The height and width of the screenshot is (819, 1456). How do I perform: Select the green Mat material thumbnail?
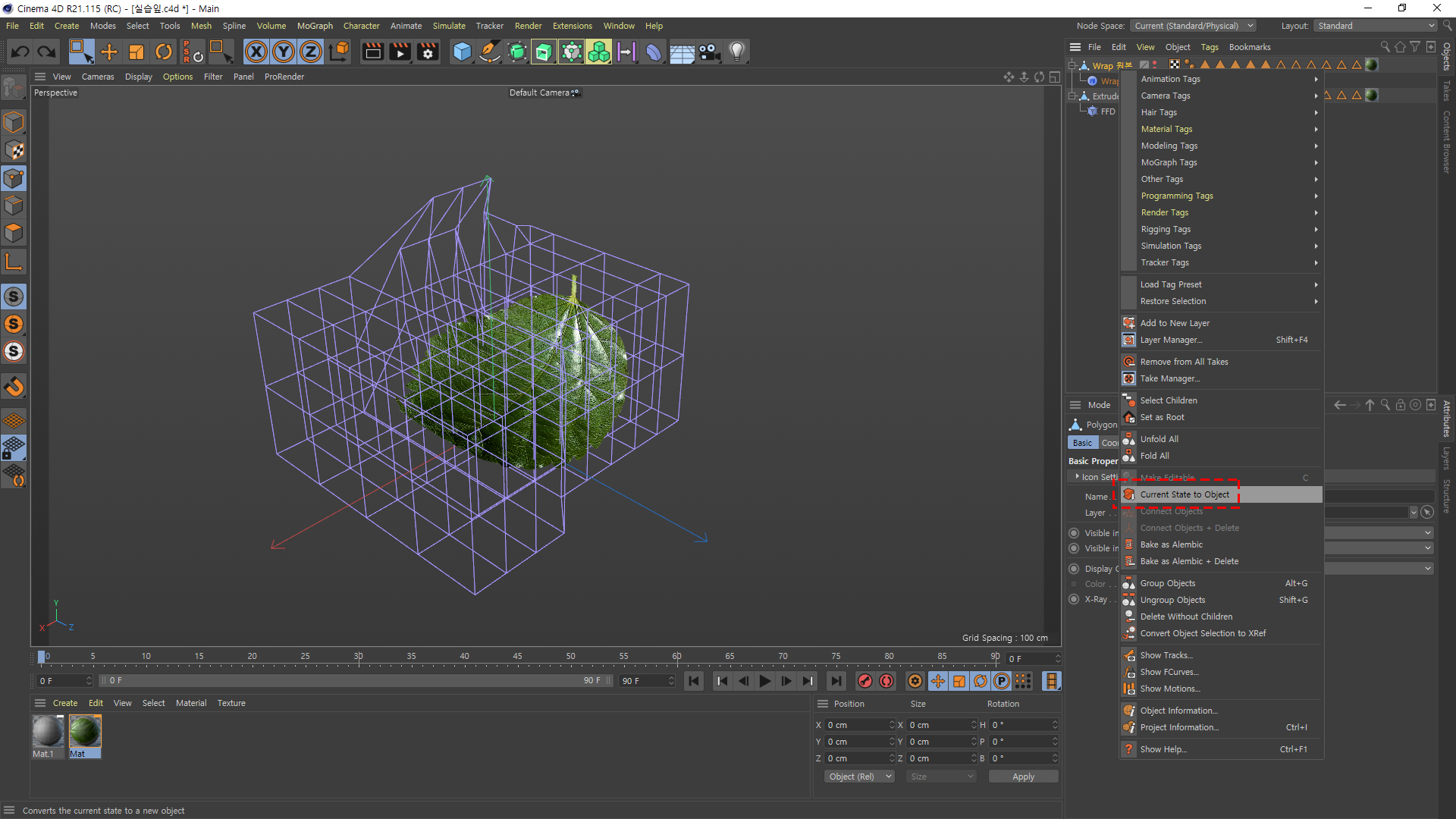pos(84,732)
